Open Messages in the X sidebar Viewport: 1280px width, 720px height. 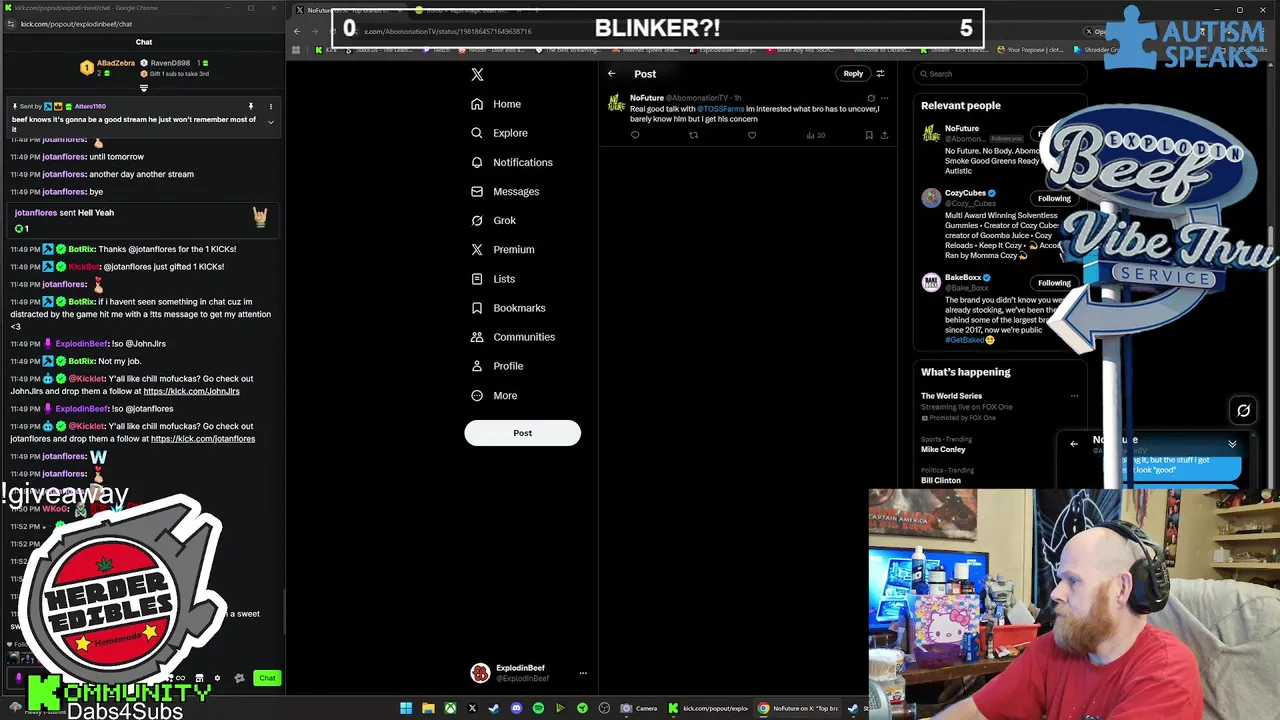505,191
